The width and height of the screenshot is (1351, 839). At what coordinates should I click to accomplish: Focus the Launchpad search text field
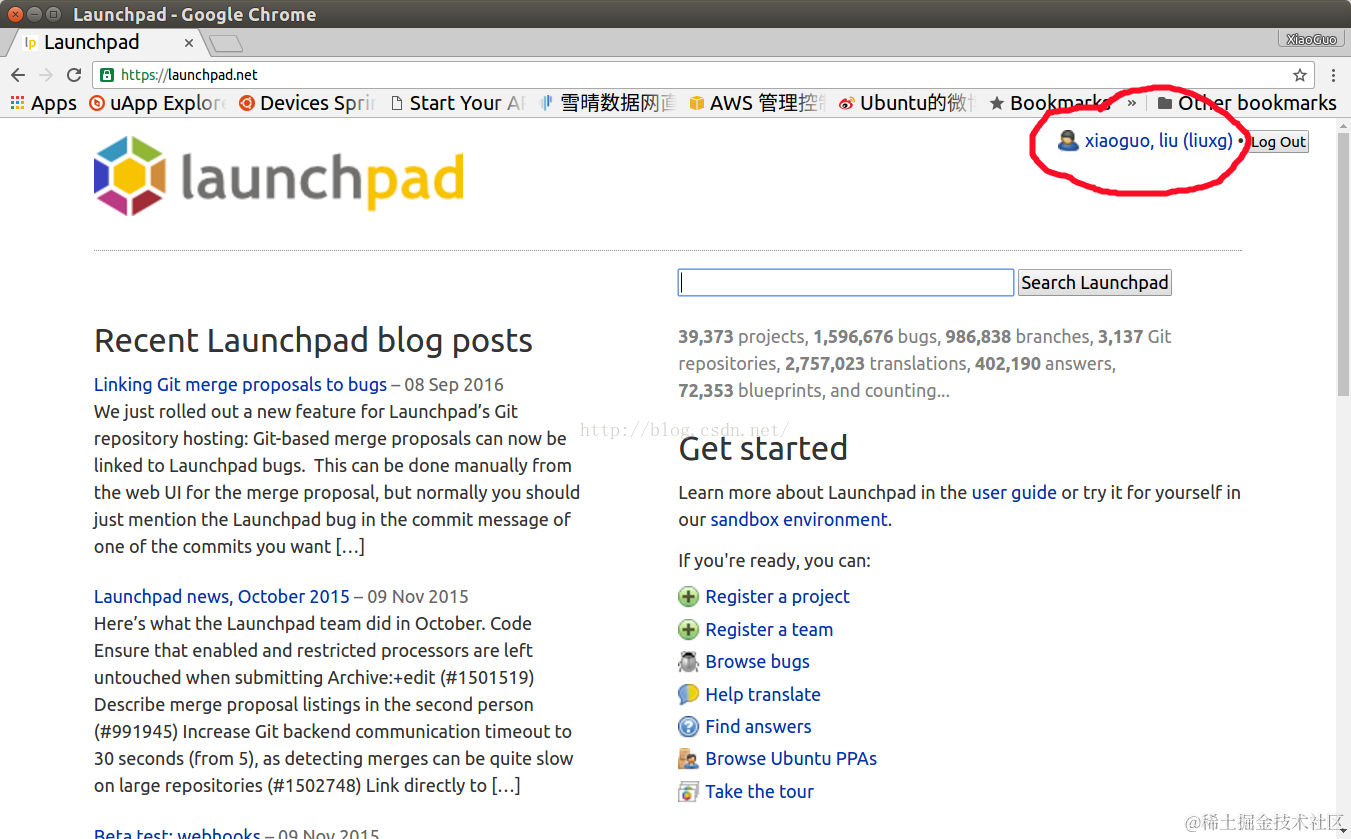[x=846, y=283]
